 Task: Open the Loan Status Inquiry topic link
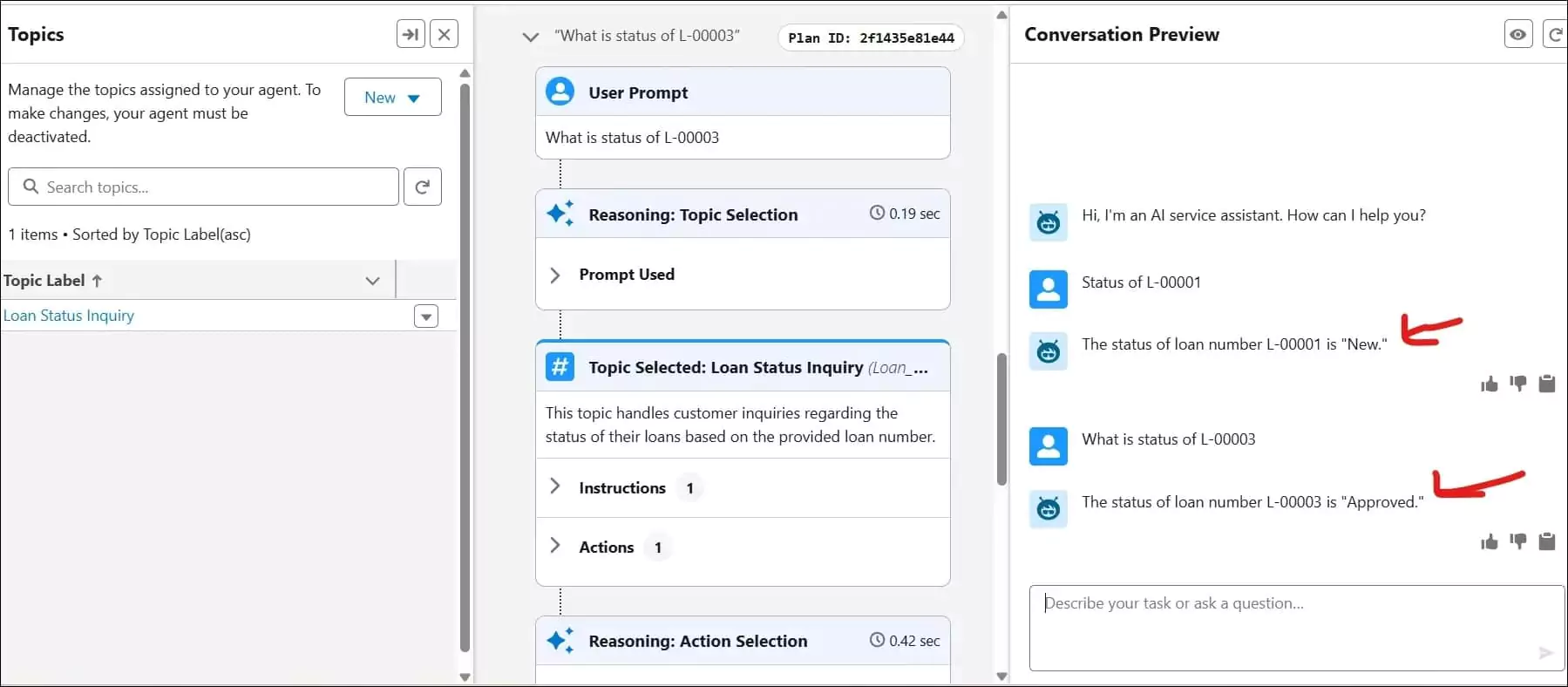tap(69, 316)
